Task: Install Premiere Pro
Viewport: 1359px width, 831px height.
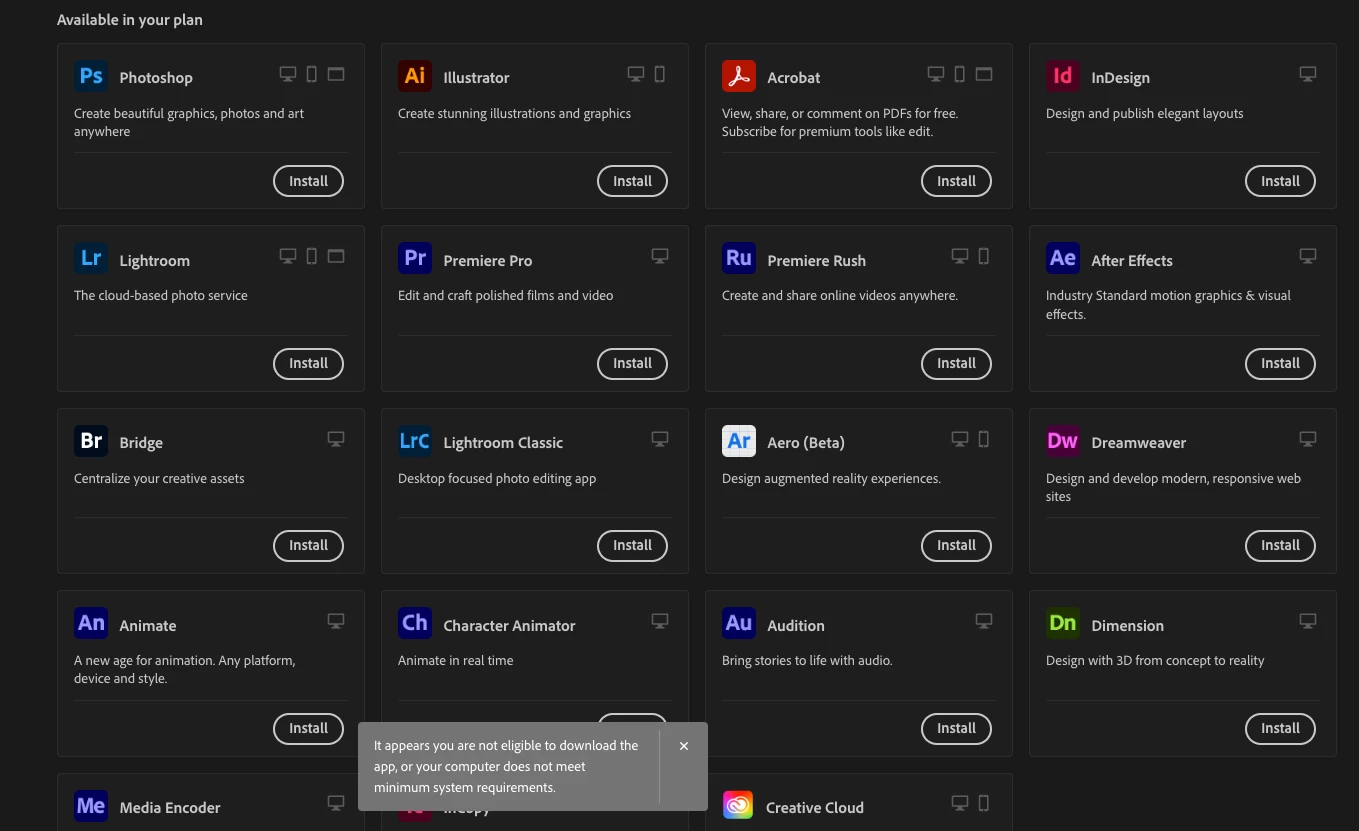Action: point(632,363)
